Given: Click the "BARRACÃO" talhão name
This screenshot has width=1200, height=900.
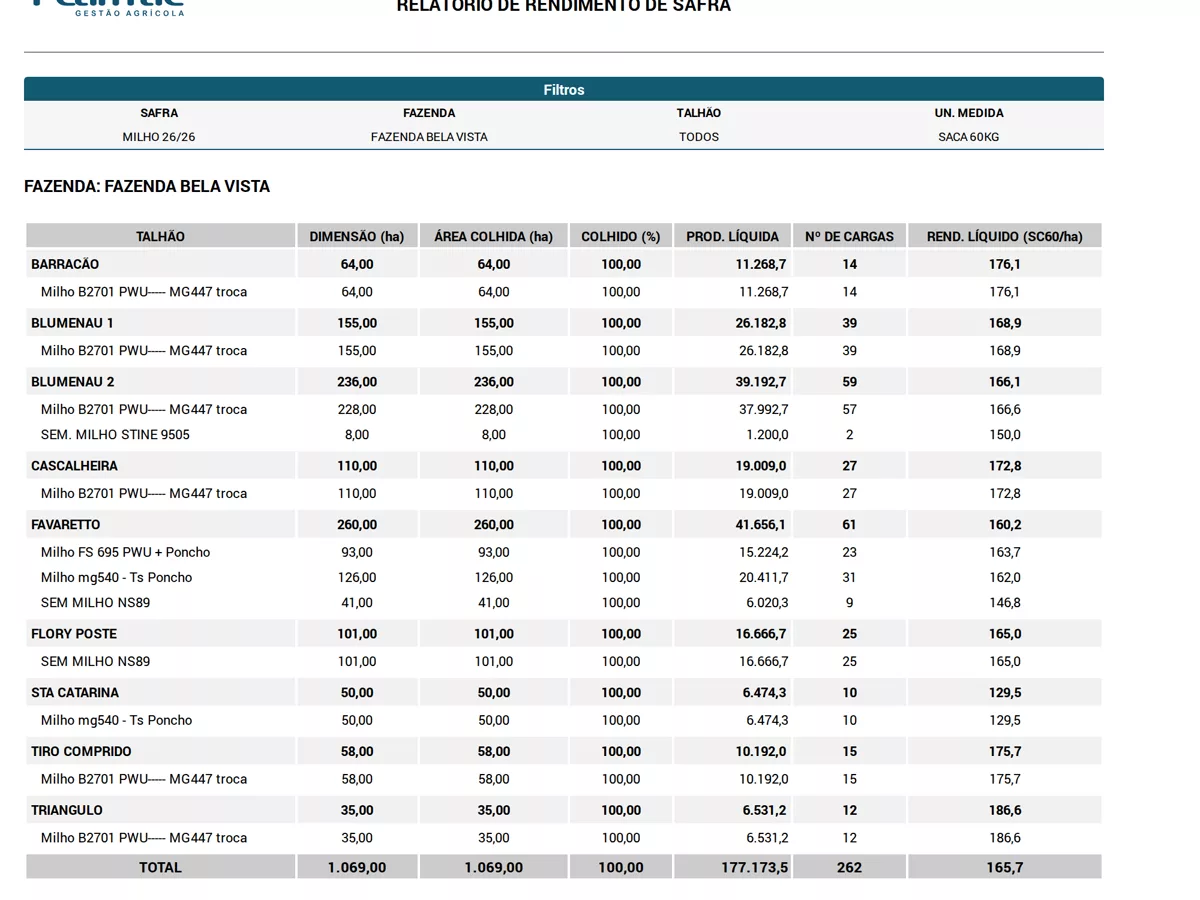Looking at the screenshot, I should coord(65,264).
